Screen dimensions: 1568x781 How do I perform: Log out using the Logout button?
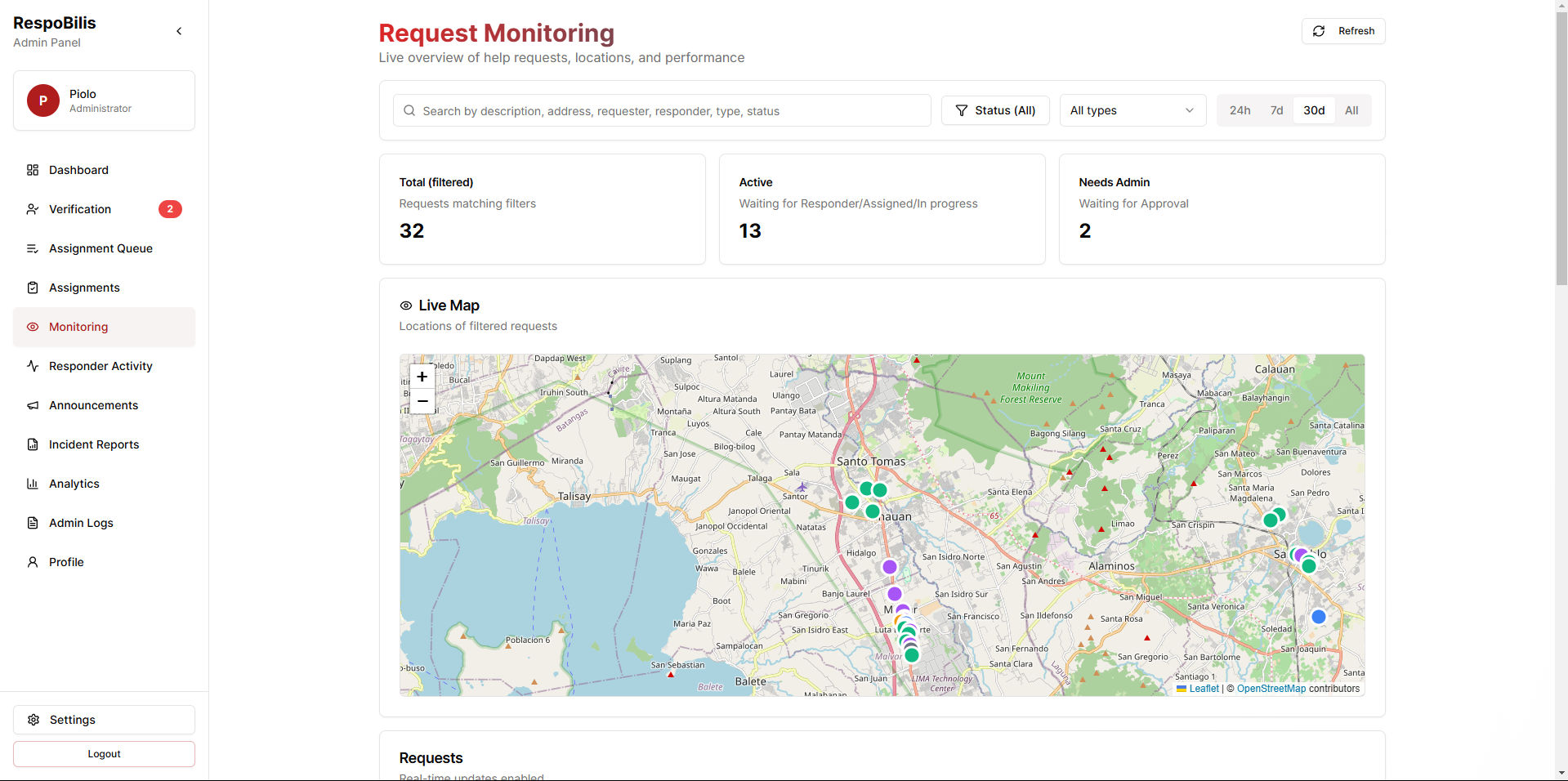point(104,754)
